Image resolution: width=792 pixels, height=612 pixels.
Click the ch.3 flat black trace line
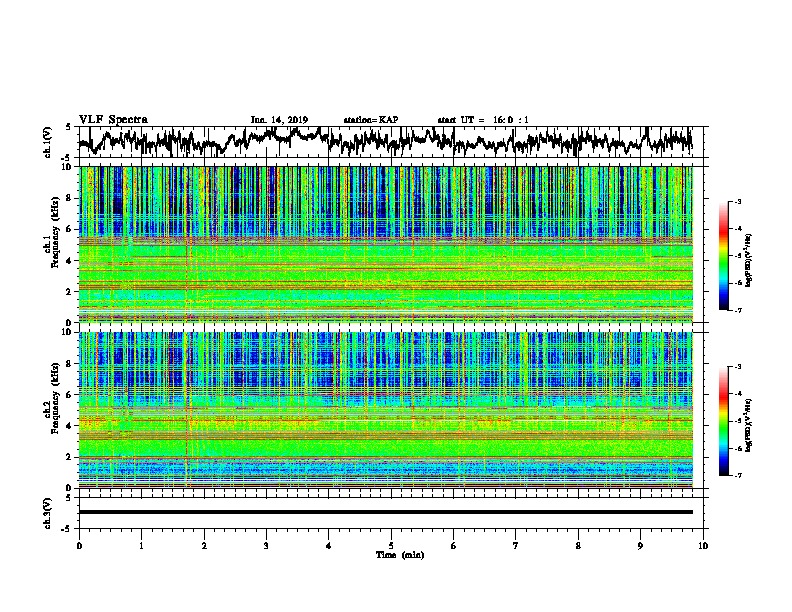click(x=386, y=512)
